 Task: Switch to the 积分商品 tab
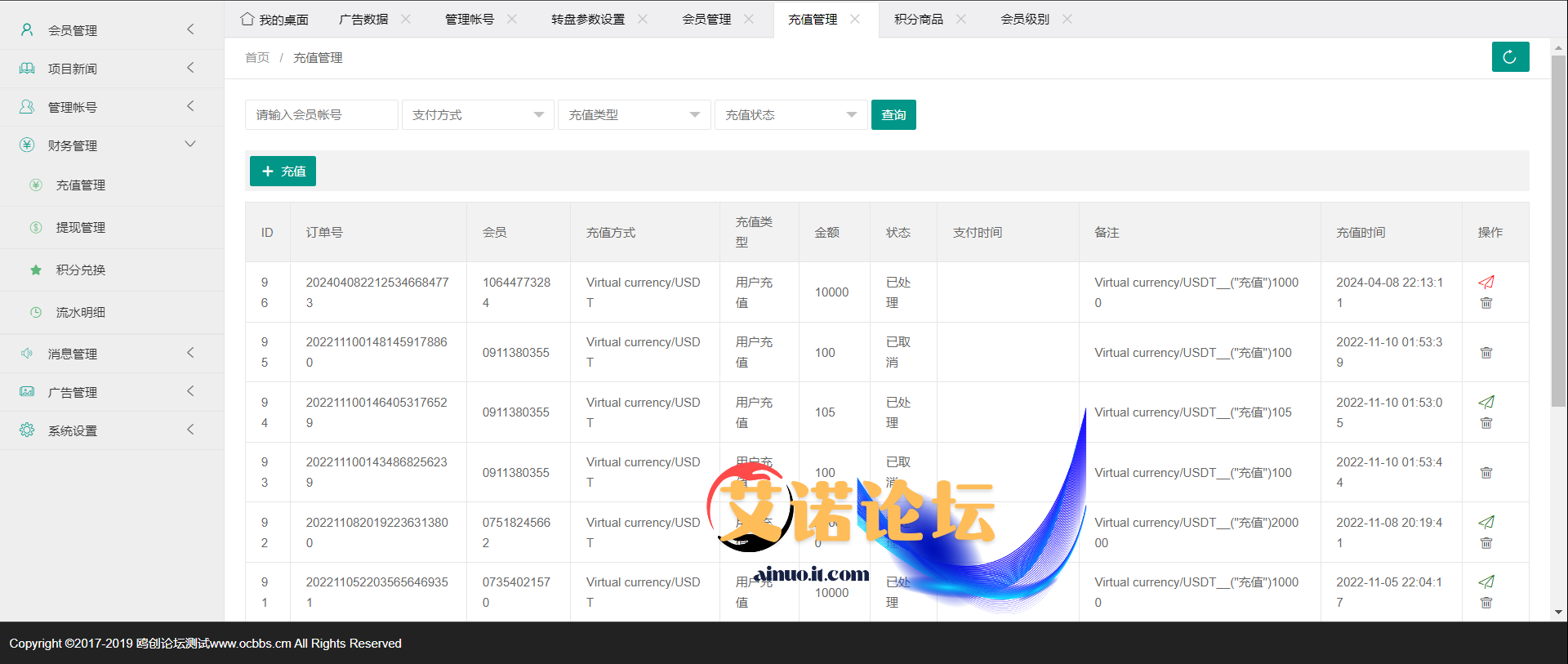[x=918, y=20]
